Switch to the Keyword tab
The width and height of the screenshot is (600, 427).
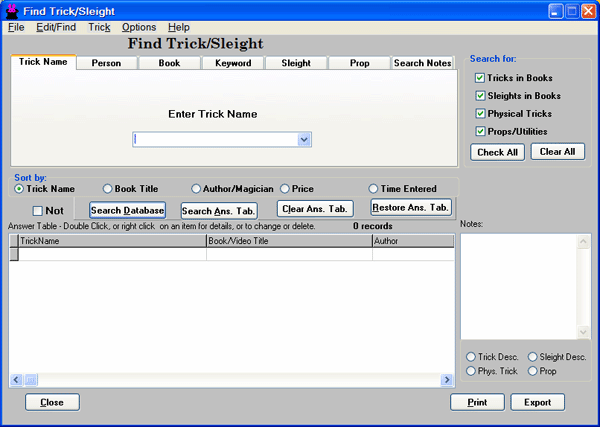(232, 63)
